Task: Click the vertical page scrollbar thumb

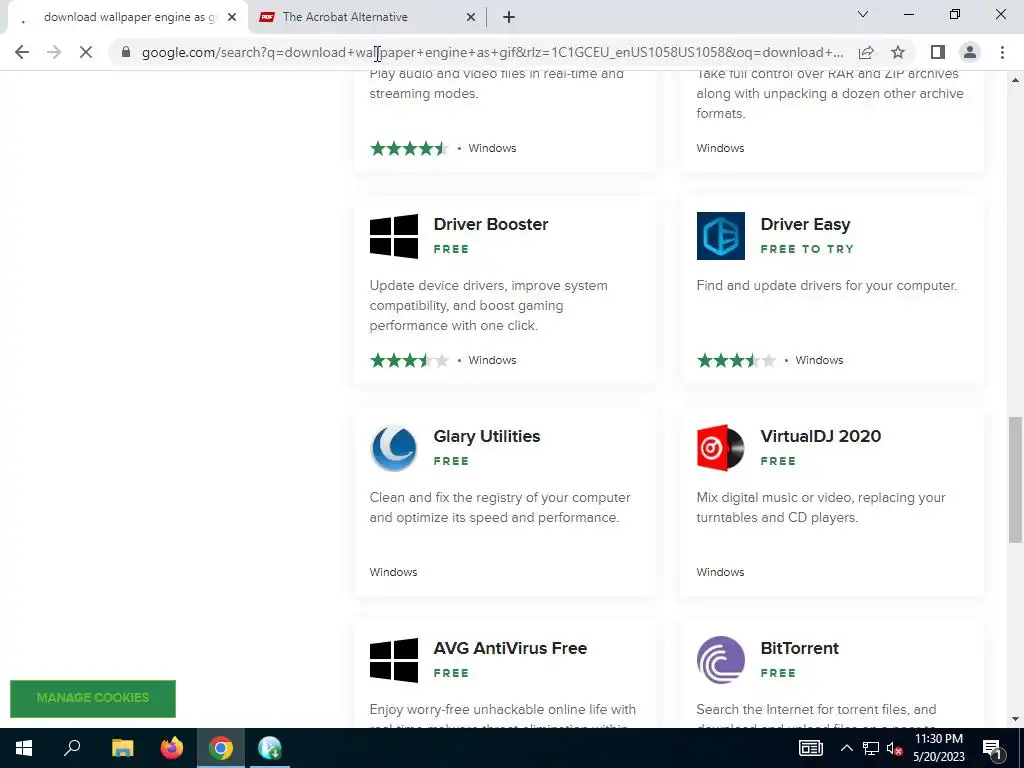Action: tap(1015, 480)
